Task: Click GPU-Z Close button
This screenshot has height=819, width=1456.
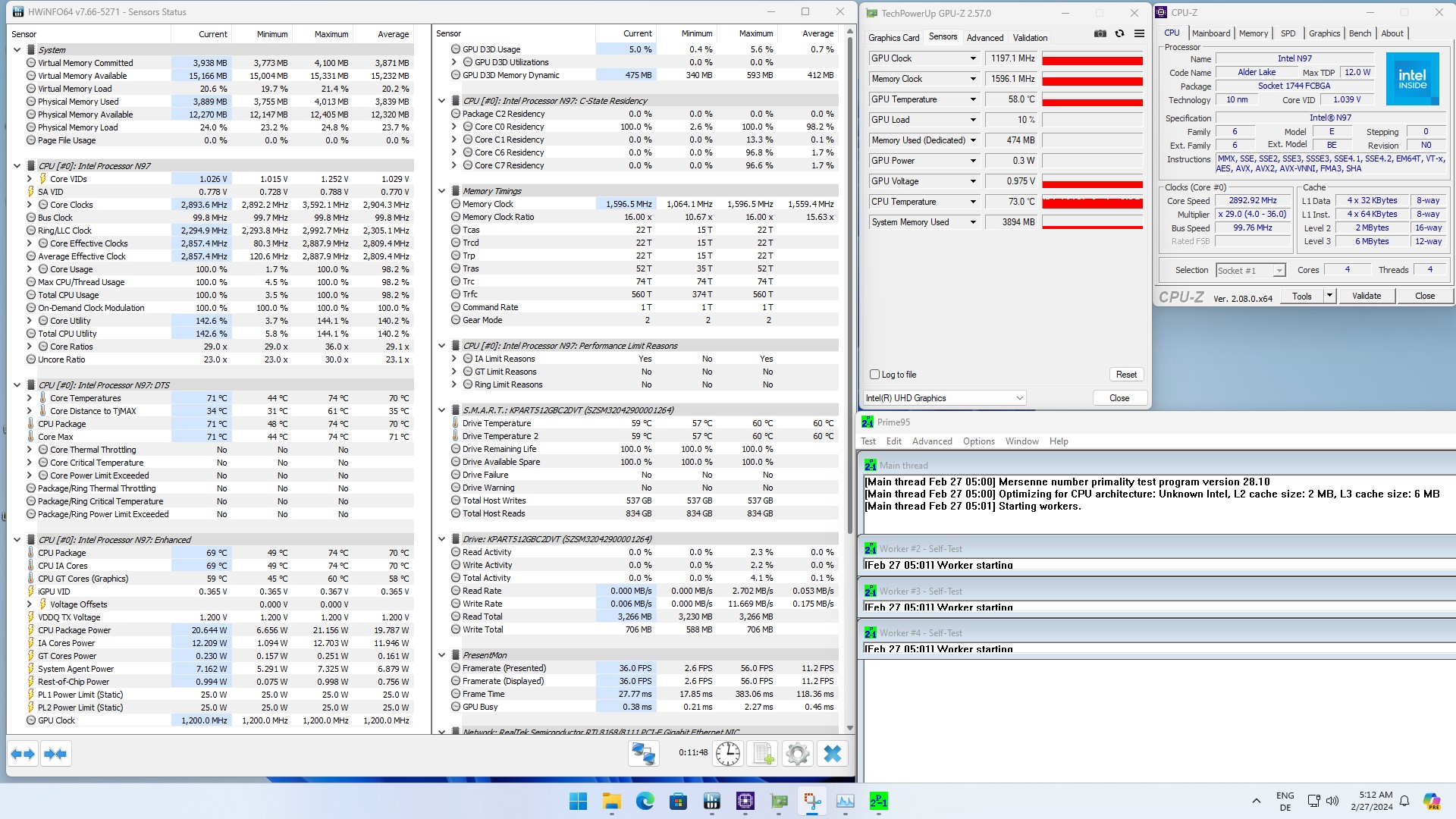Action: 1119,398
